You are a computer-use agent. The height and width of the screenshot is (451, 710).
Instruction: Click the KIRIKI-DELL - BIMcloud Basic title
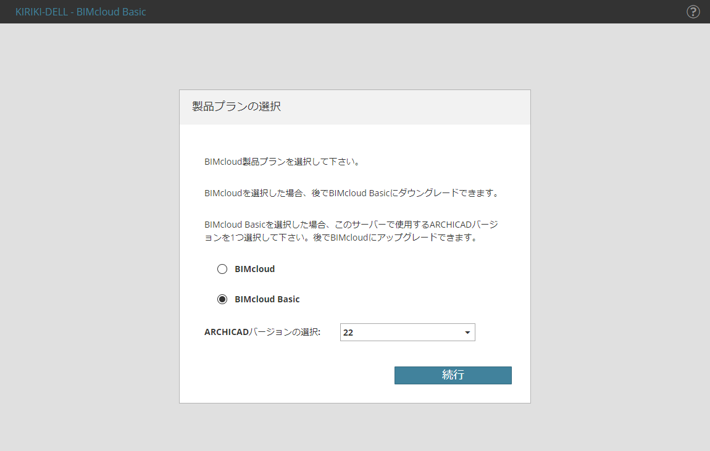[x=81, y=12]
